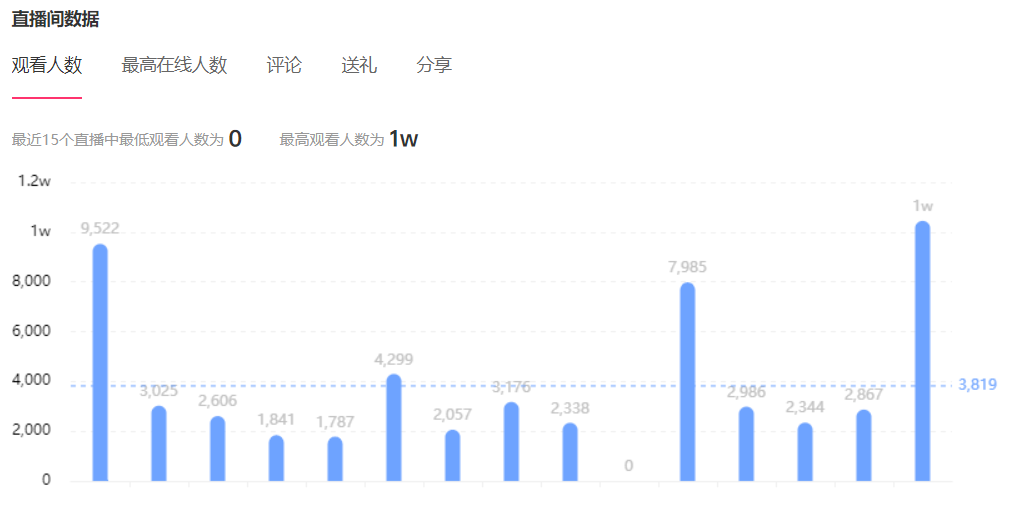Viewport: 1013px width, 518px height.
Task: Click the 直播间数据 heading
Action: click(x=56, y=19)
